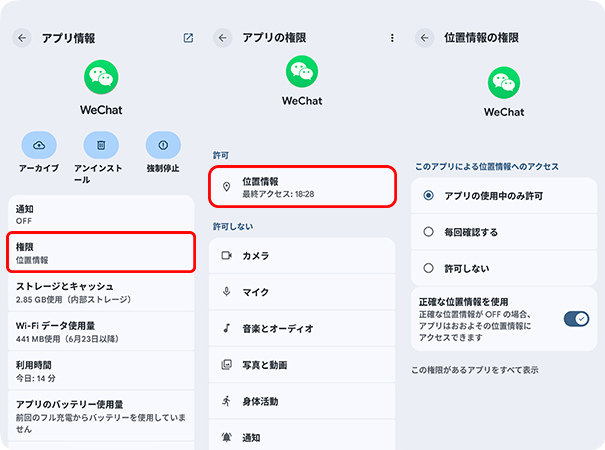Screen dimensions: 605x450
Task: Click 今日: 14 分 usage time value
Action: tap(35, 378)
